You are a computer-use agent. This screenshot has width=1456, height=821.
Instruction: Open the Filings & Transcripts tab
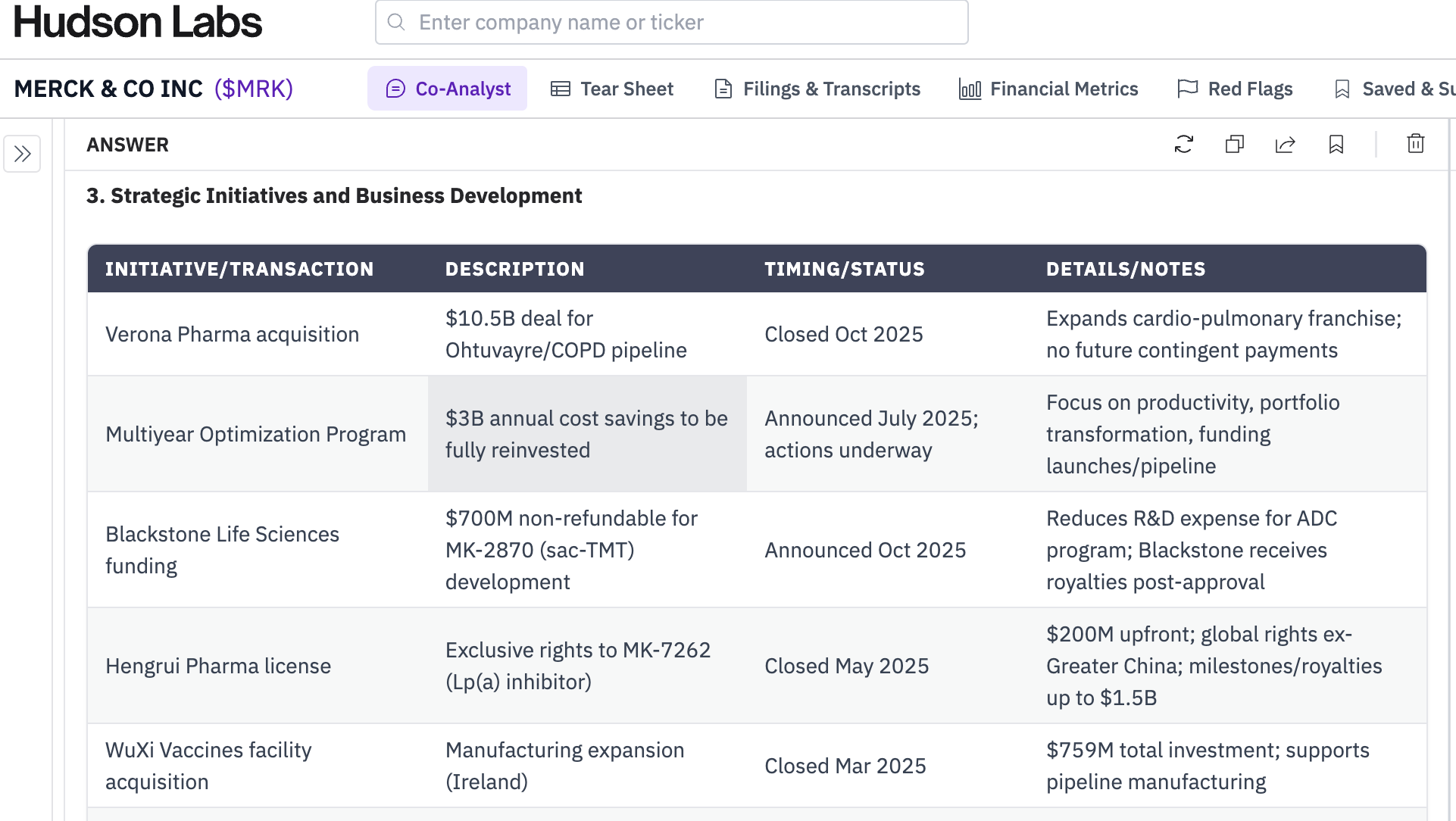tap(817, 89)
